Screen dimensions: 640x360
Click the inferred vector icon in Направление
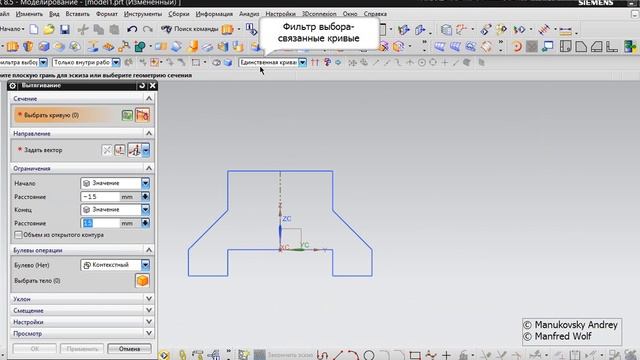[134, 150]
